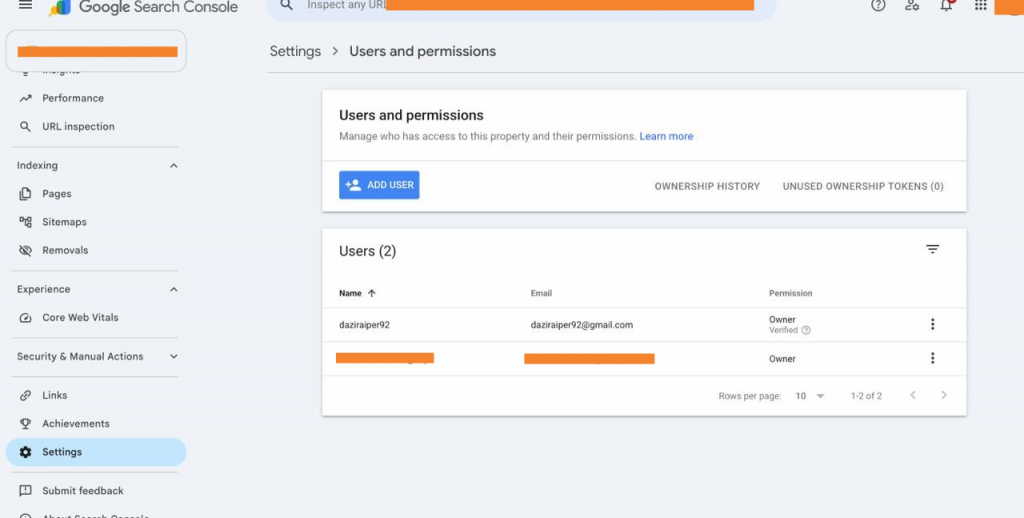Viewport: 1024px width, 518px height.
Task: Open the hamburger main menu
Action: pos(25,5)
